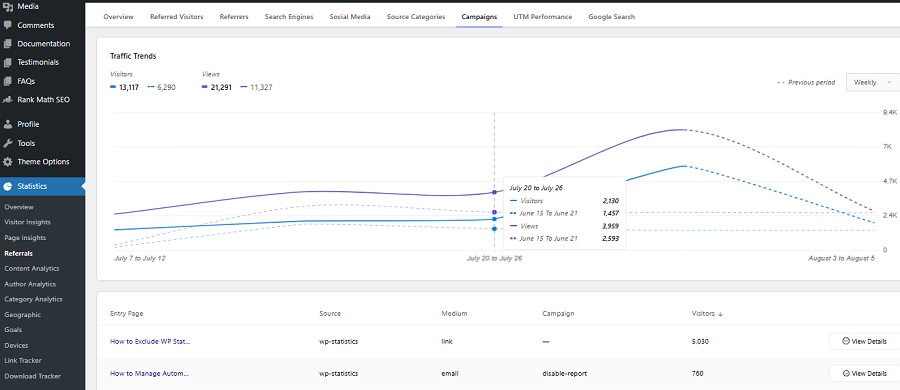Click the July 20 to July 26 Views data point
This screenshot has width=900, height=390.
[x=494, y=192]
